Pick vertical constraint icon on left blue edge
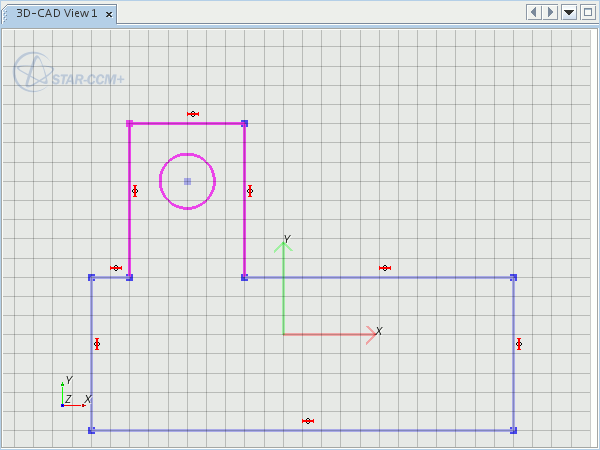 pos(97,344)
